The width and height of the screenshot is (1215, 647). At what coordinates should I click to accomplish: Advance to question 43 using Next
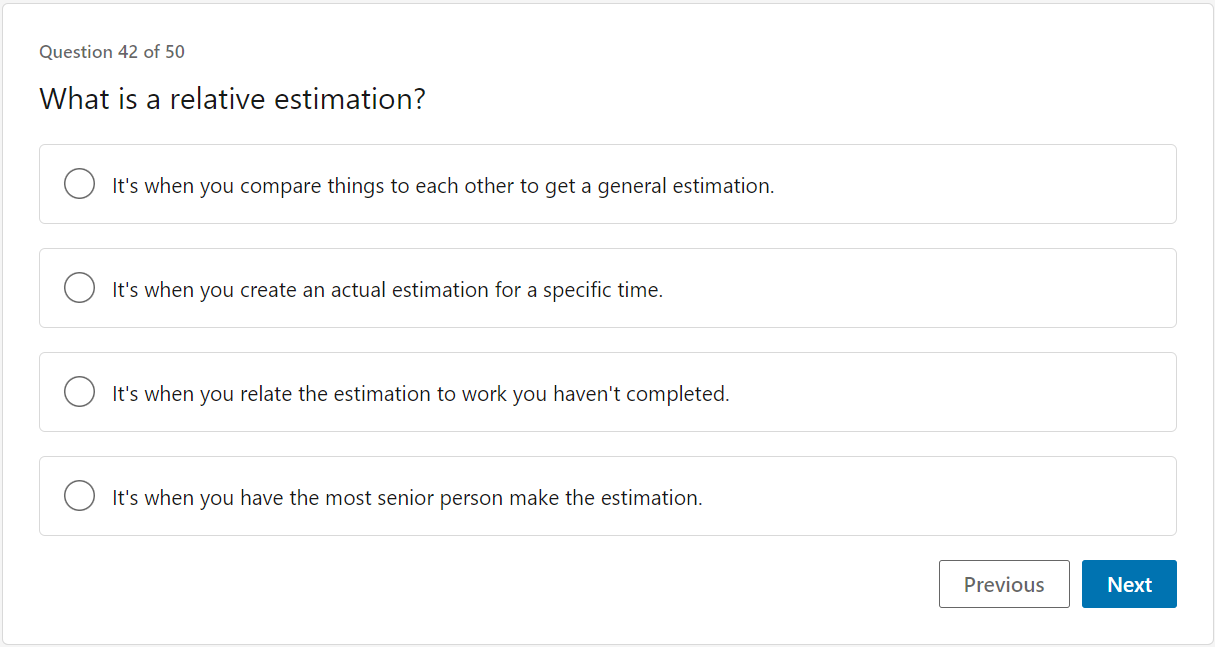pos(1129,584)
